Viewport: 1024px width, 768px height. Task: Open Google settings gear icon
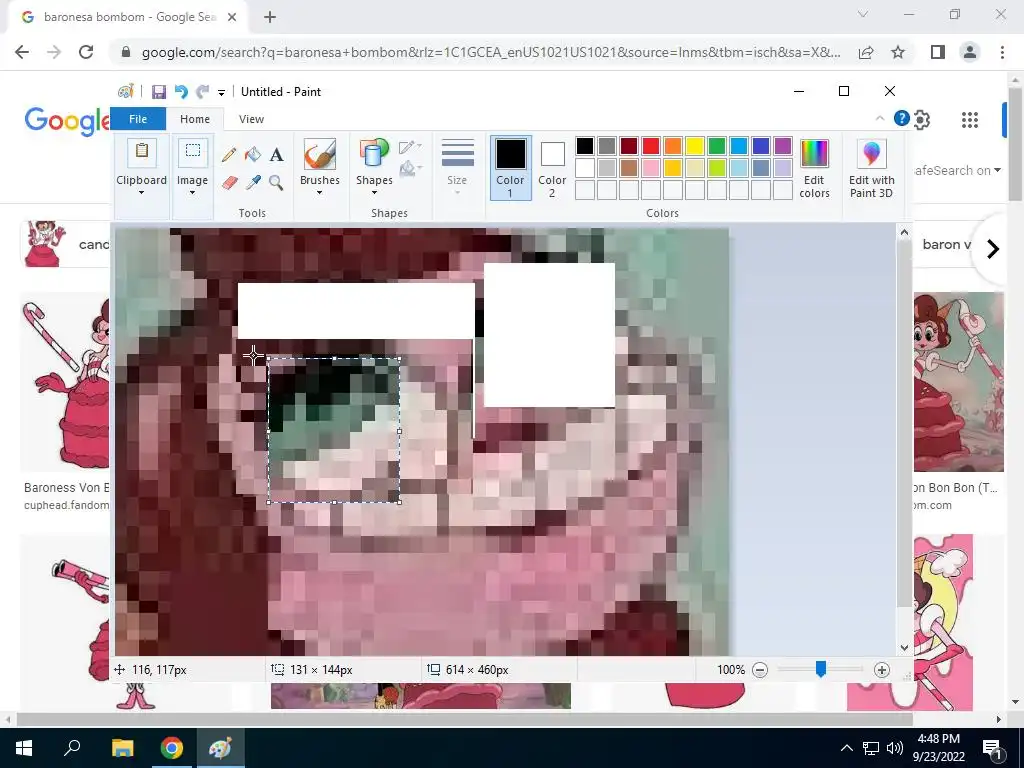[x=921, y=120]
